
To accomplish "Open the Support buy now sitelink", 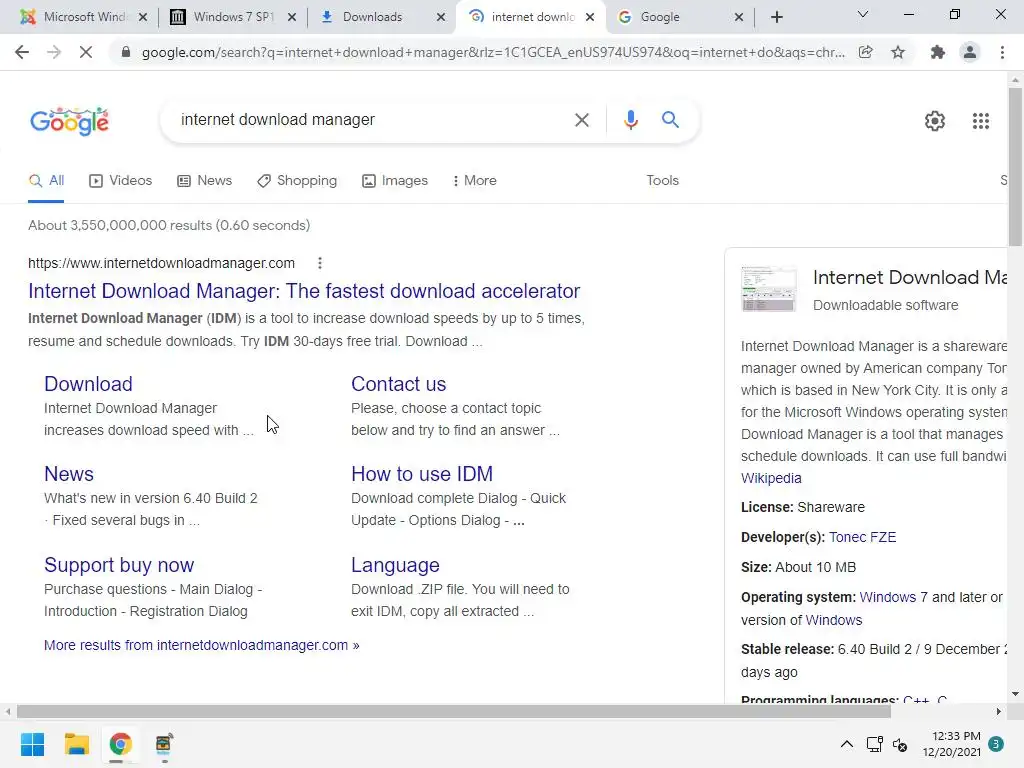I will (119, 565).
